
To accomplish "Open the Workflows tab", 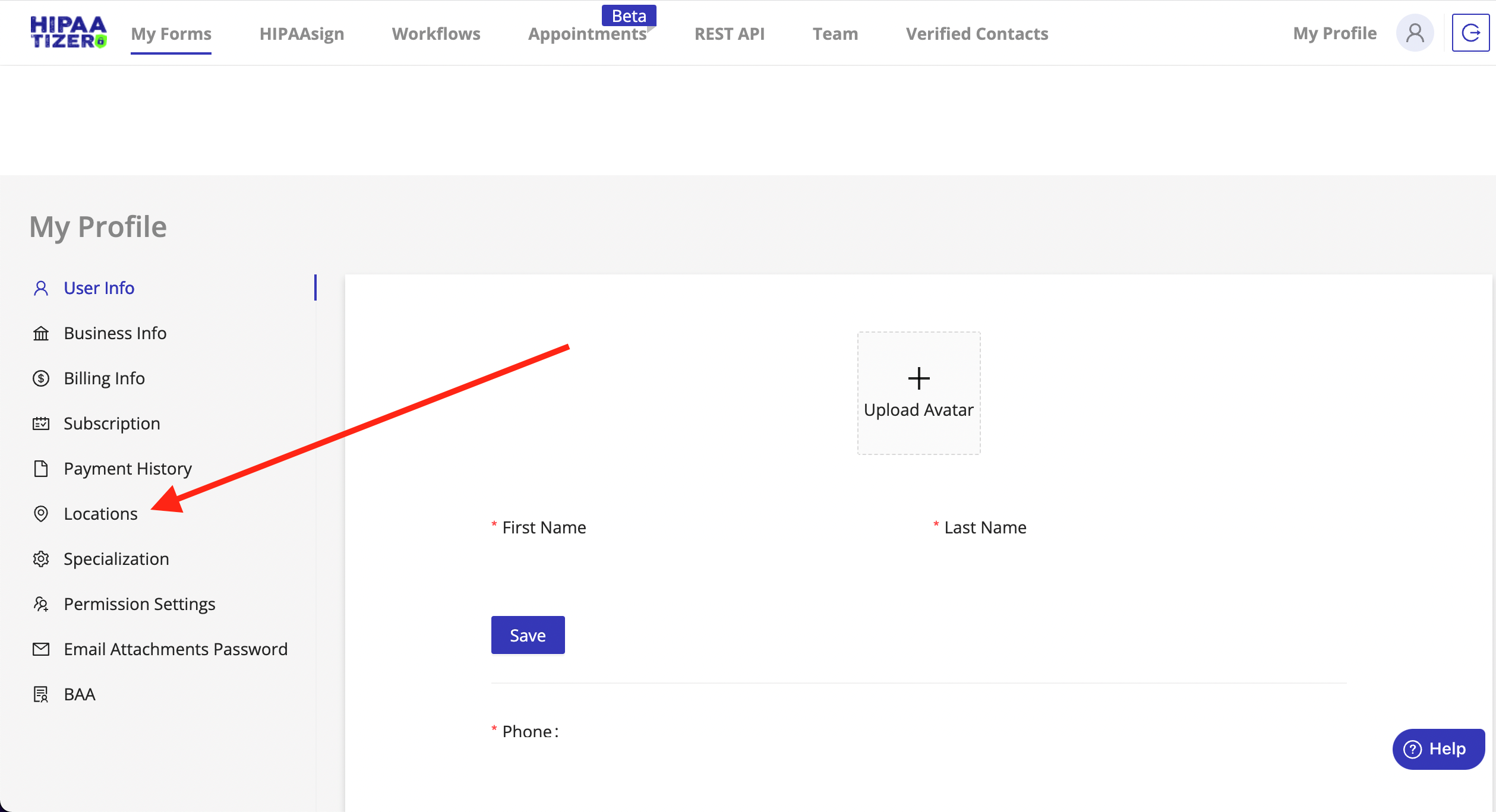I will point(436,34).
